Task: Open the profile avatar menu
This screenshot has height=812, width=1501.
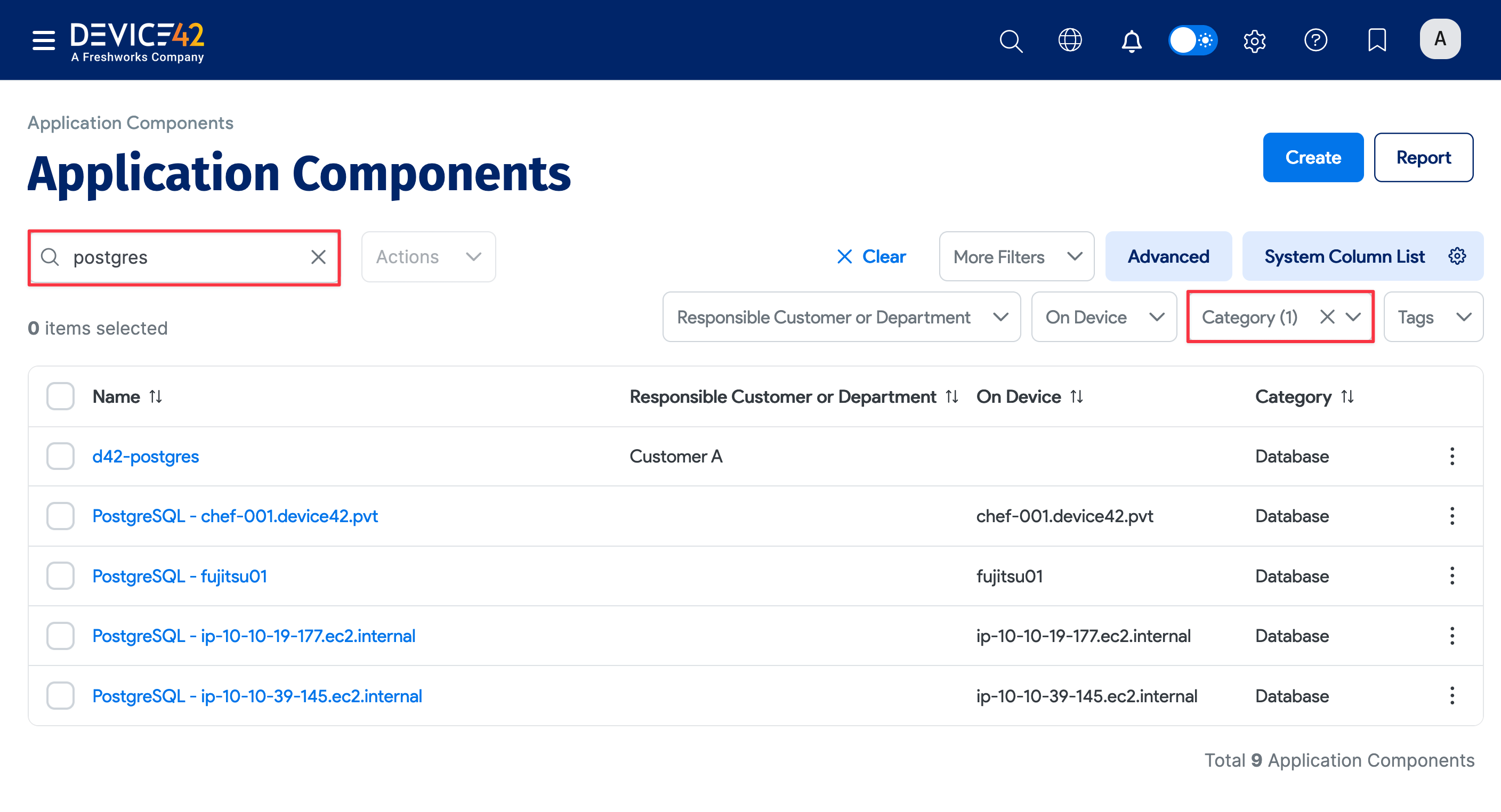Action: tap(1440, 39)
